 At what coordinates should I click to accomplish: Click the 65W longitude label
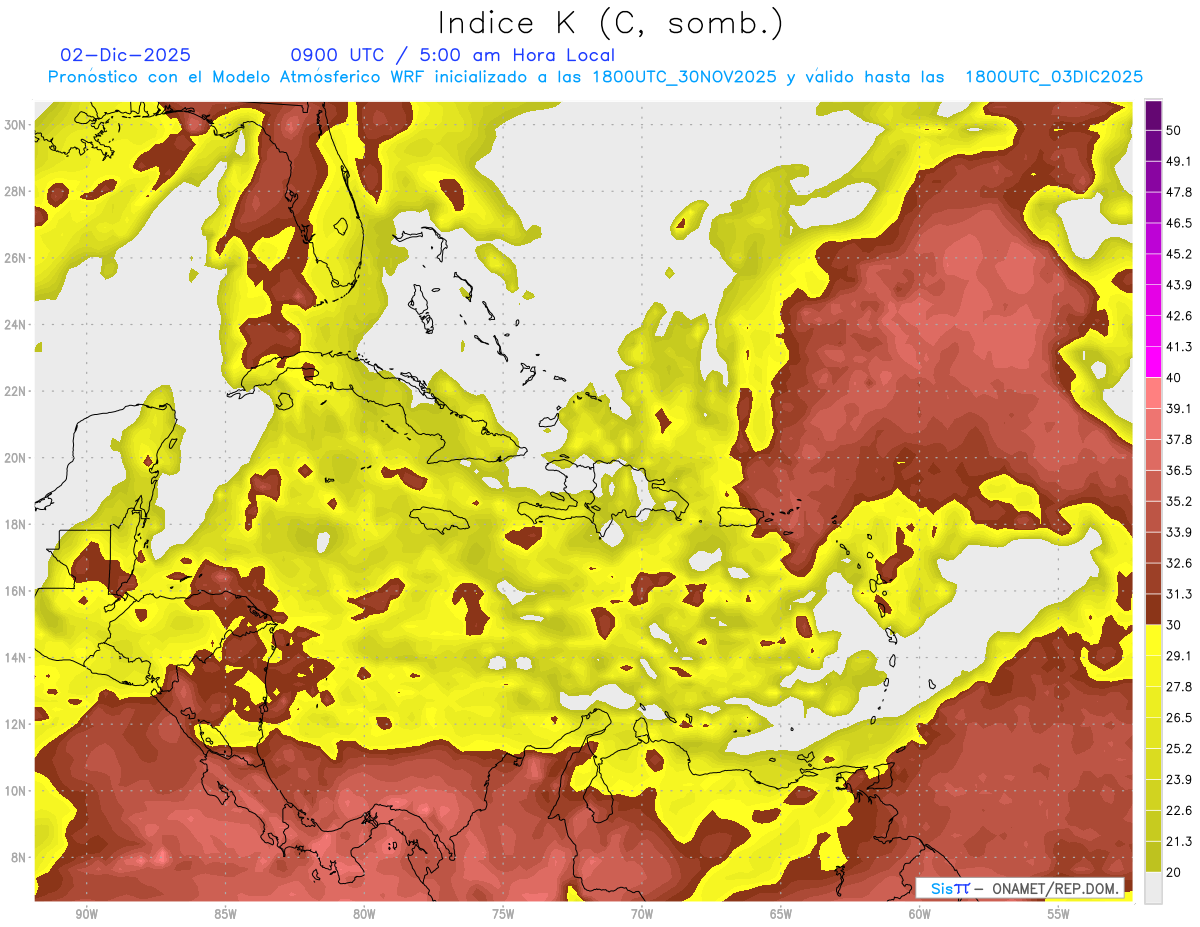tap(781, 914)
